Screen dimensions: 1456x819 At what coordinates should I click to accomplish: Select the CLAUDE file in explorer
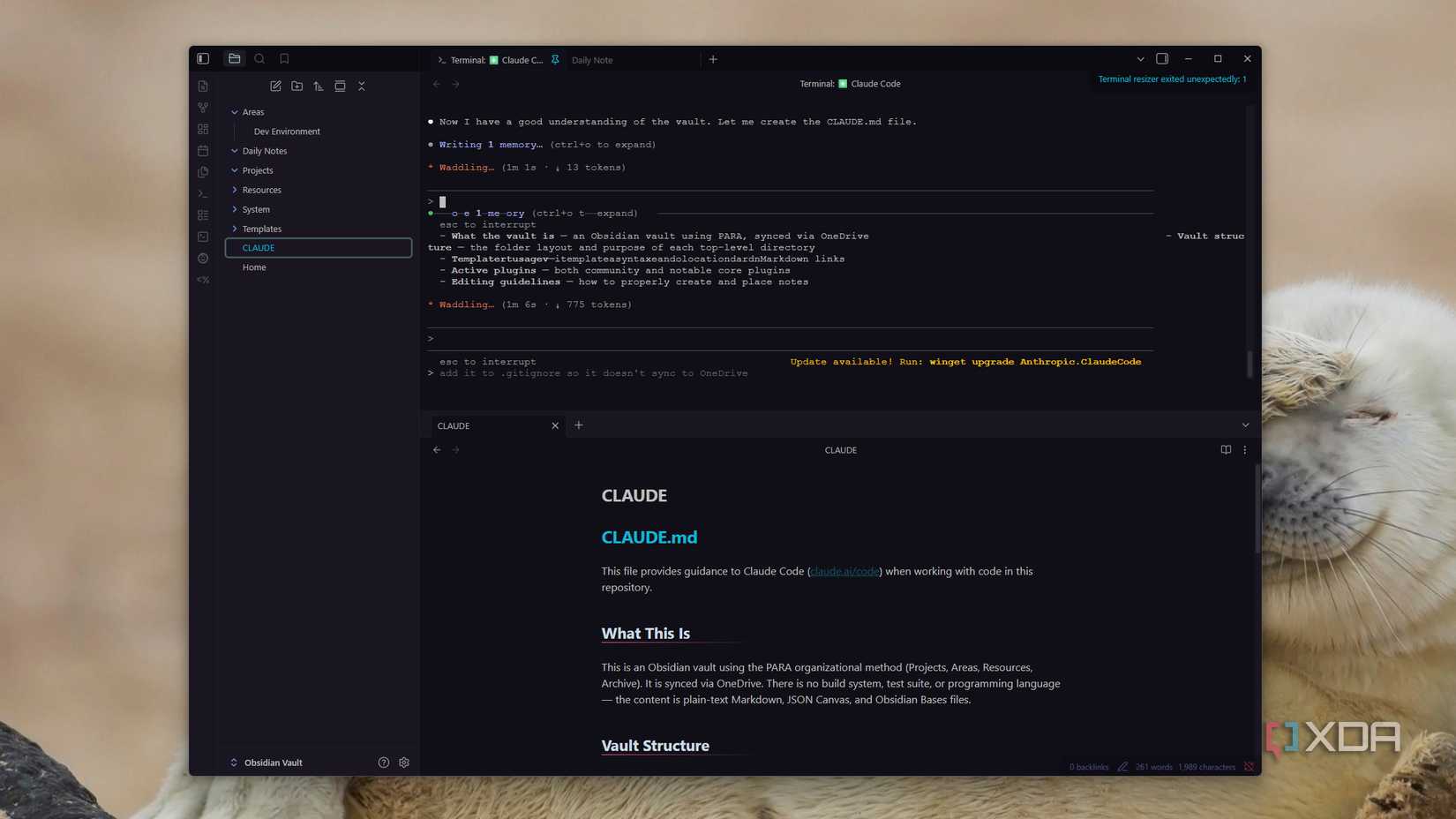[x=319, y=248]
